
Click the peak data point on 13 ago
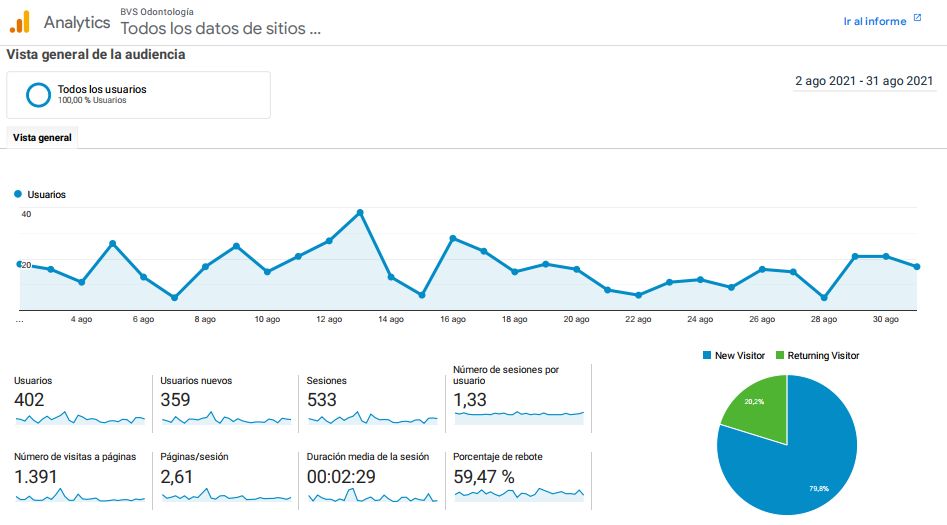[360, 213]
